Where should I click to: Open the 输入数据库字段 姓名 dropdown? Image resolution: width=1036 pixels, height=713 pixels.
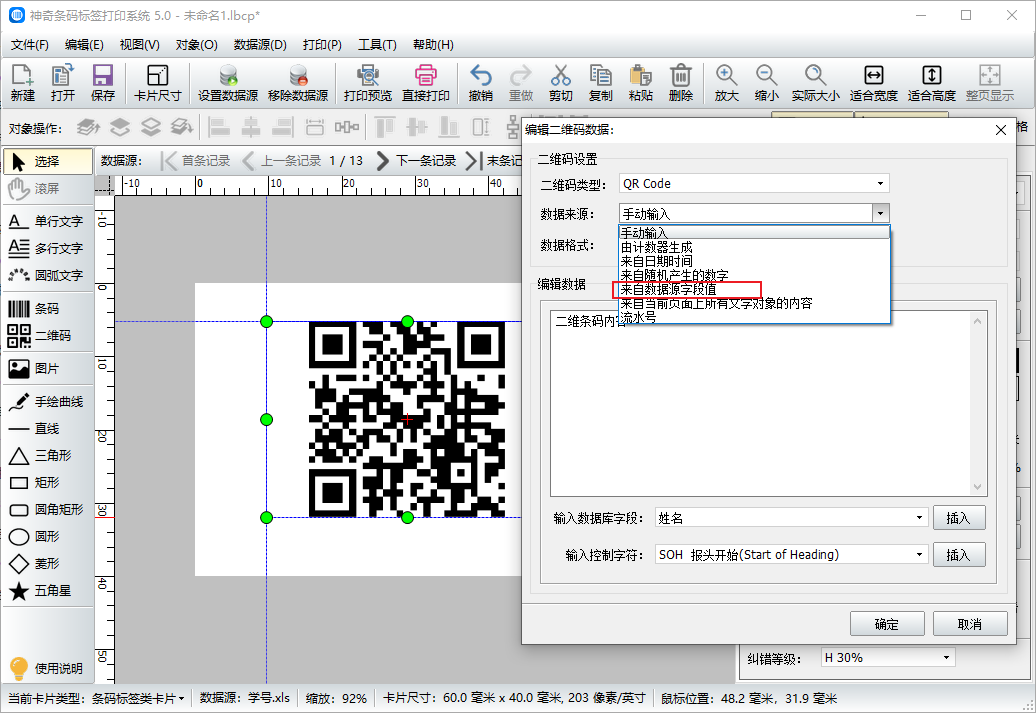tap(792, 518)
